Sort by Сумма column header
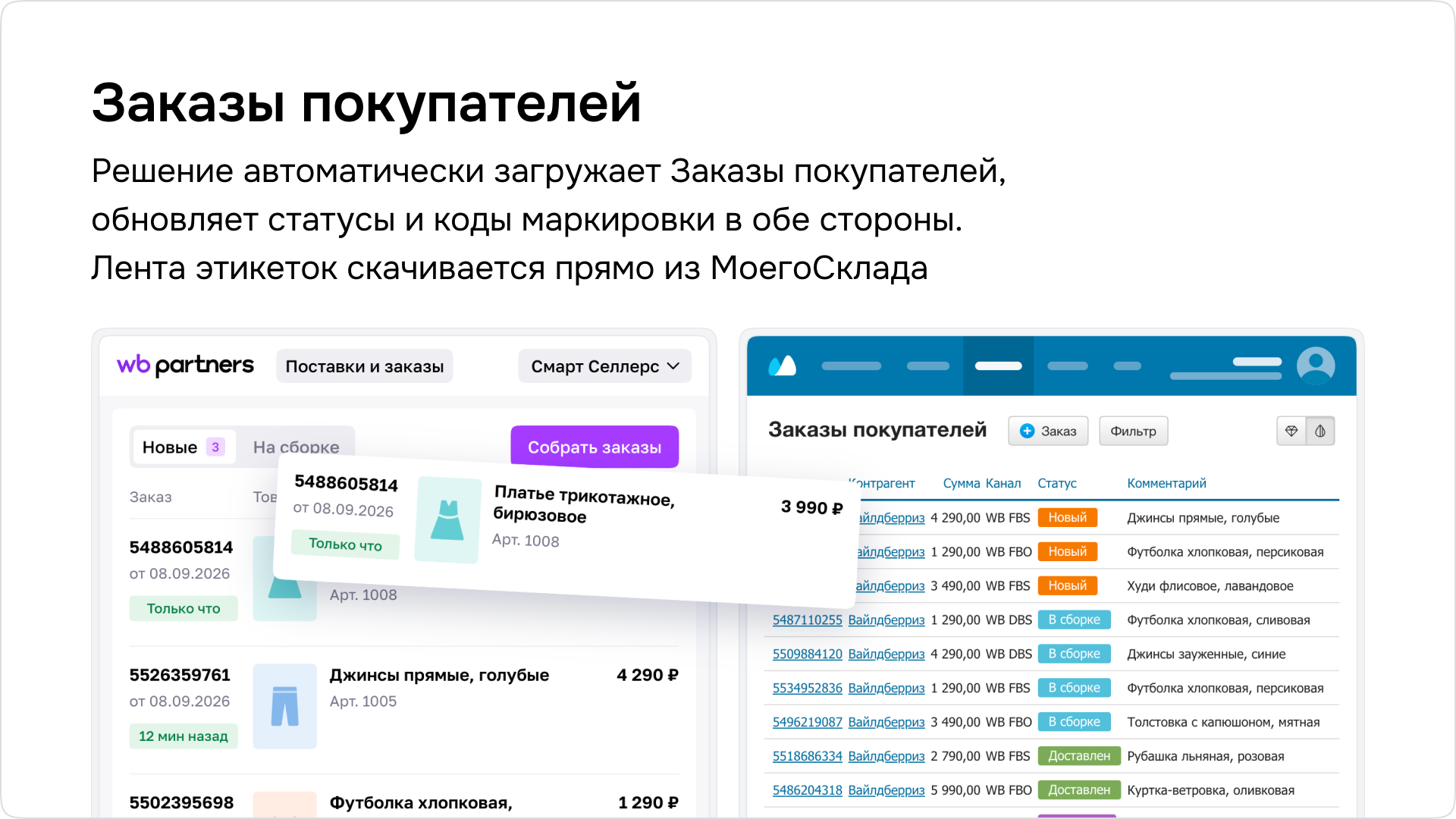Viewport: 1456px width, 819px height. click(x=961, y=483)
